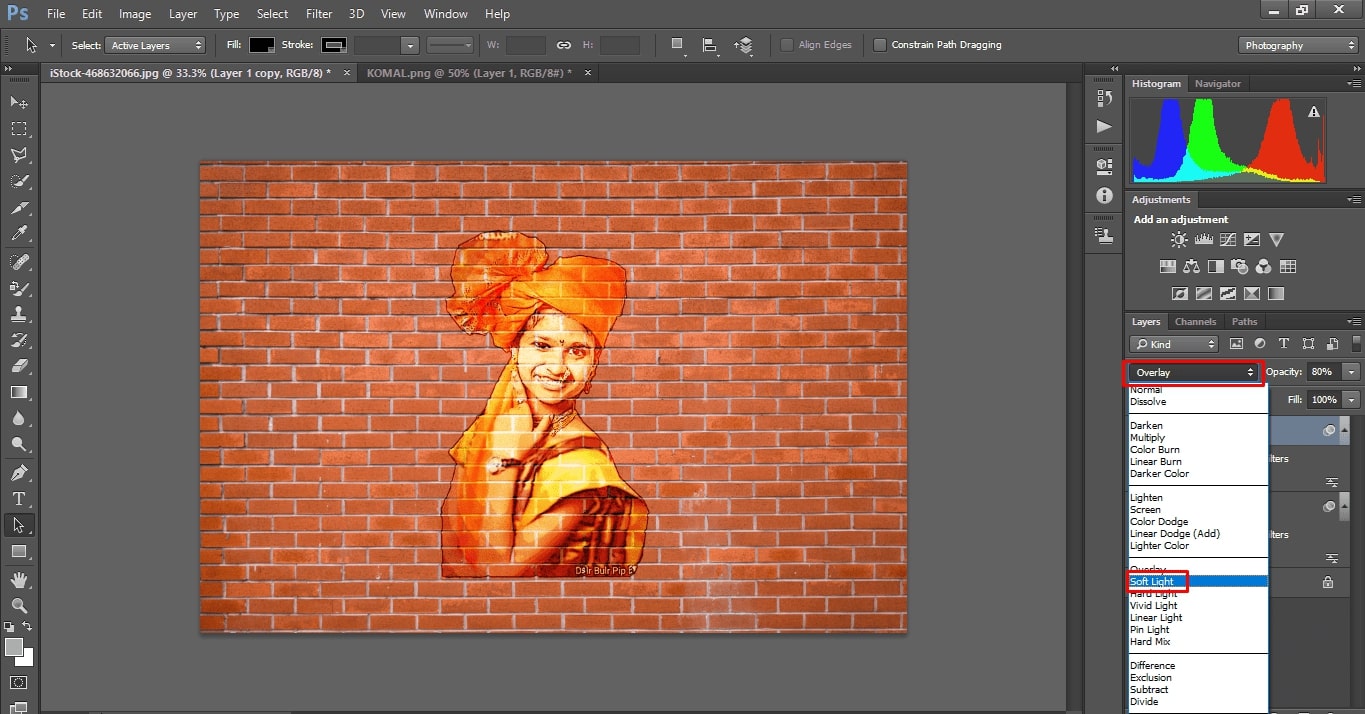Click the Fill percentage input field
This screenshot has width=1365, height=714.
pos(1323,400)
